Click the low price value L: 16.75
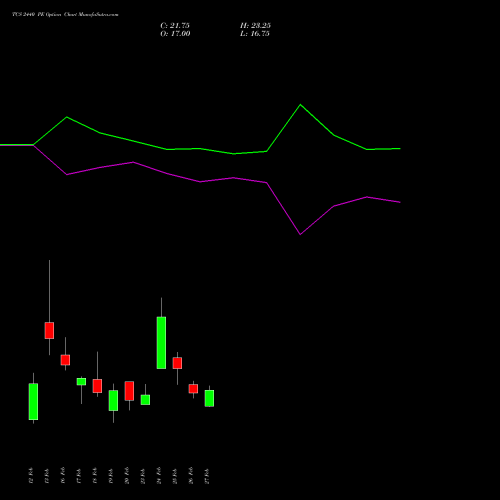This screenshot has width=500, height=500. [255, 34]
